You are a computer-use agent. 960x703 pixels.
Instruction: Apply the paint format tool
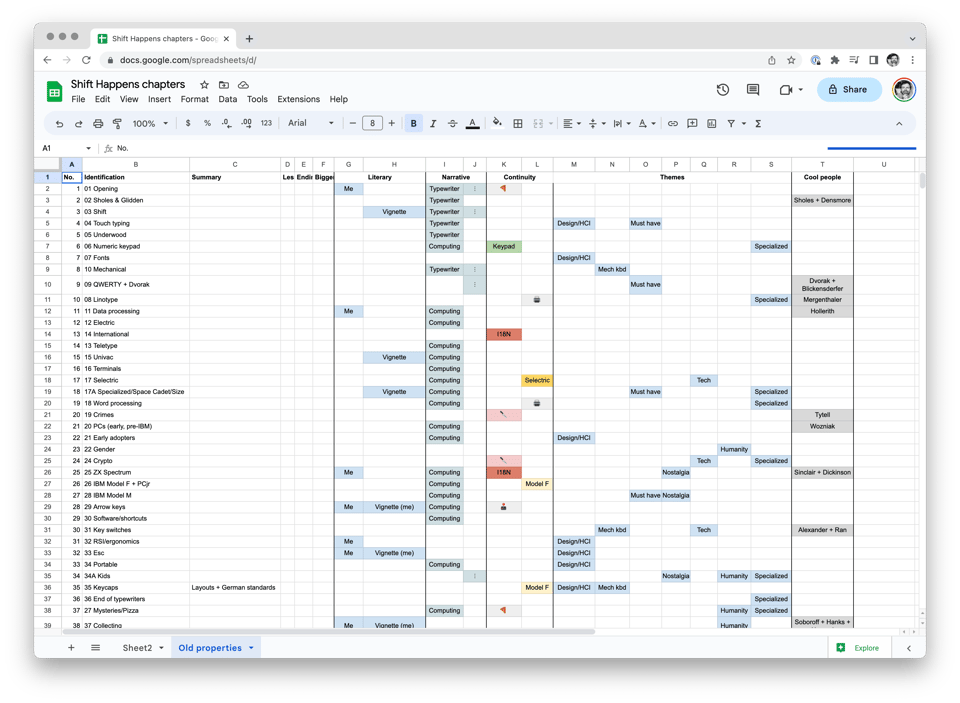click(118, 123)
